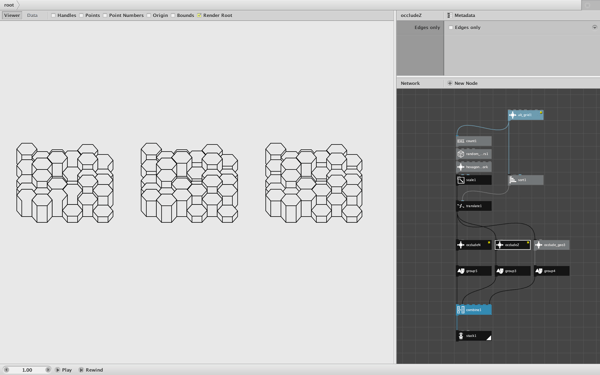Start animation with the Play button
The width and height of the screenshot is (600, 375).
[64, 370]
